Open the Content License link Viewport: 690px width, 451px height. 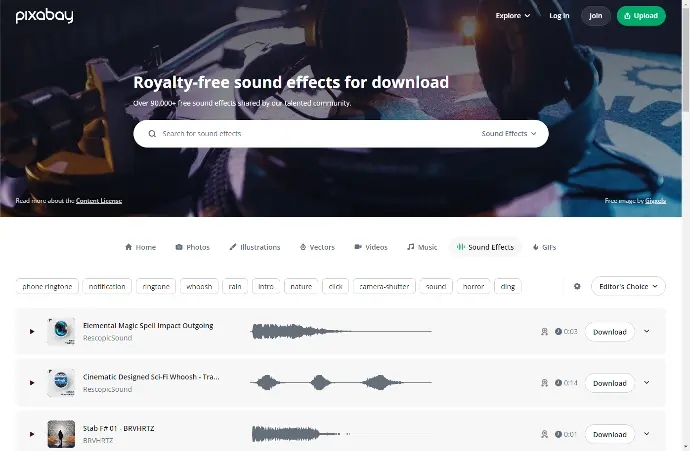(x=99, y=201)
